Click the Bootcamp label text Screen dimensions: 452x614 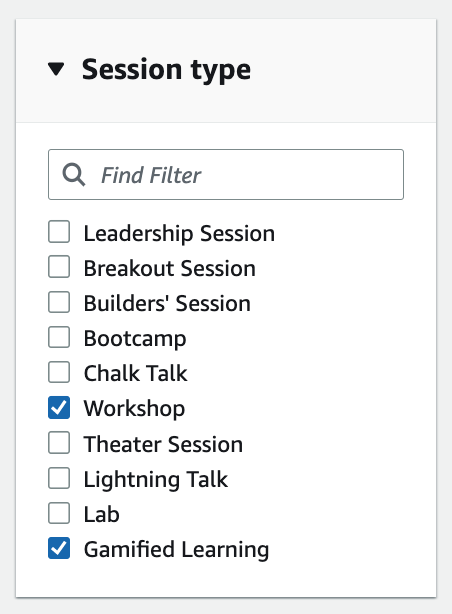135,339
